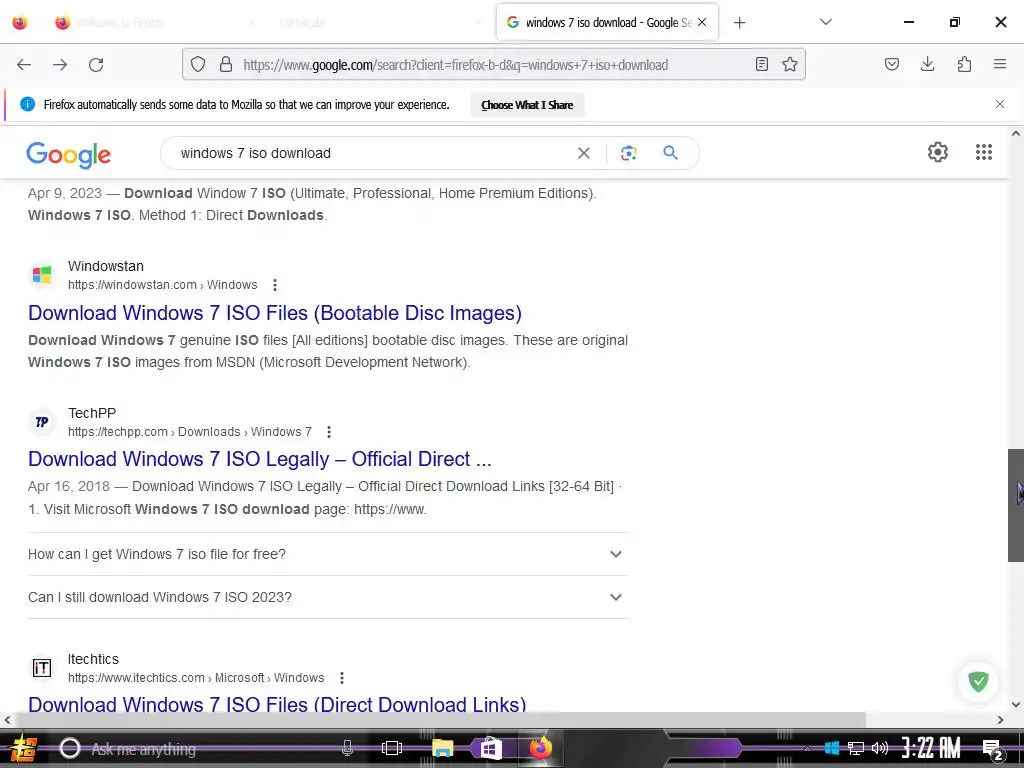Click the Itechtics site favicon

42,668
